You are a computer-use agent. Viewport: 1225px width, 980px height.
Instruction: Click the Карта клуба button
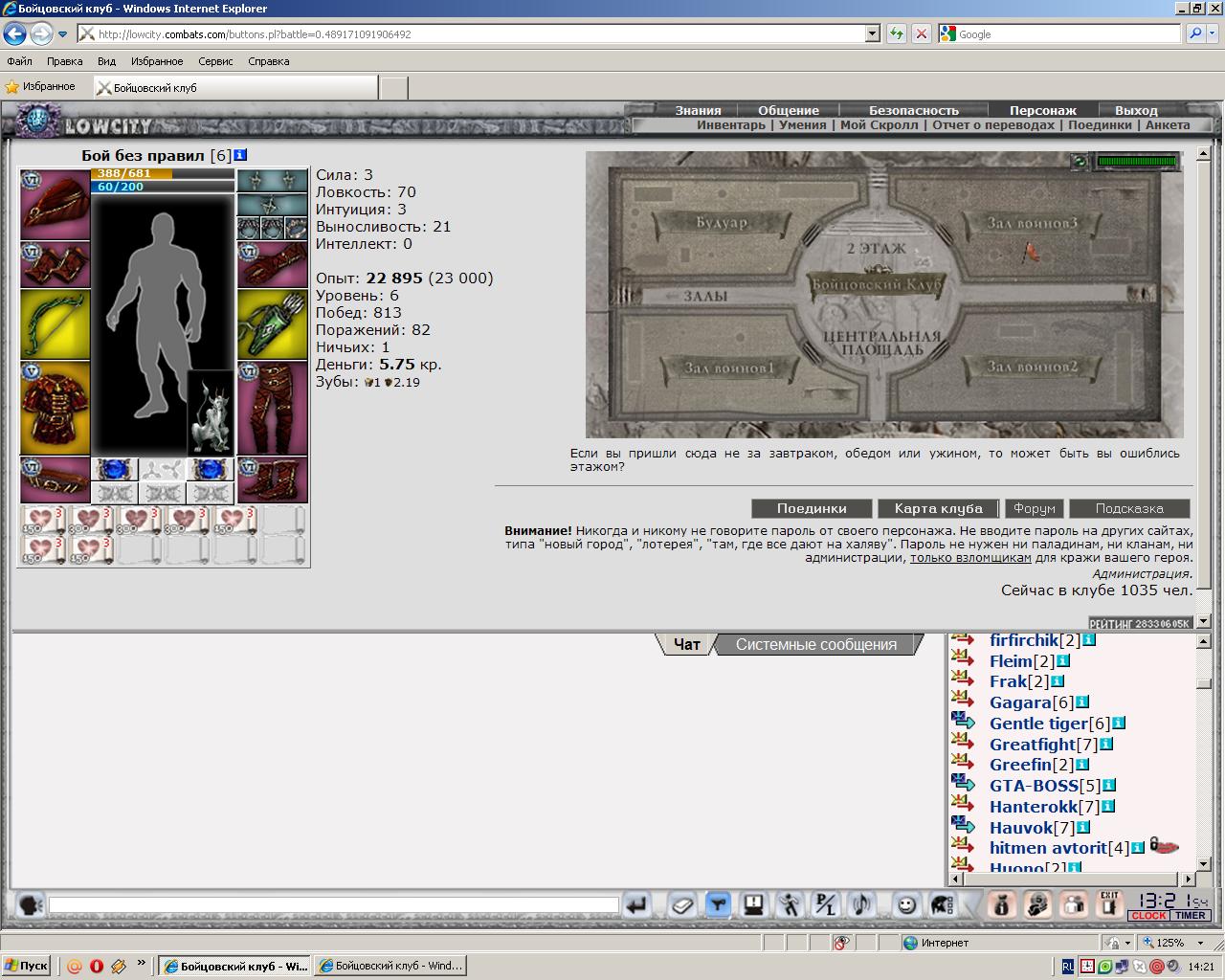pyautogui.click(x=939, y=508)
